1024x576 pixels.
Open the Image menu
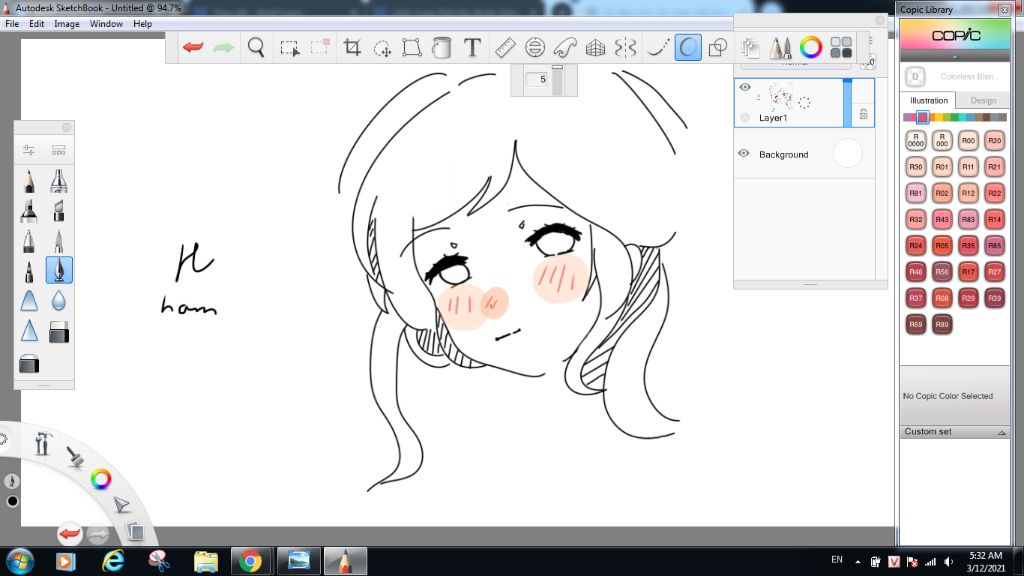[x=67, y=24]
